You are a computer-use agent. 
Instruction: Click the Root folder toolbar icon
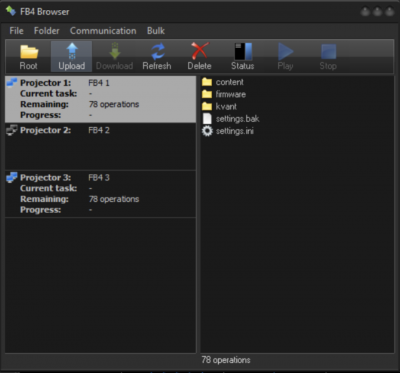pyautogui.click(x=29, y=52)
